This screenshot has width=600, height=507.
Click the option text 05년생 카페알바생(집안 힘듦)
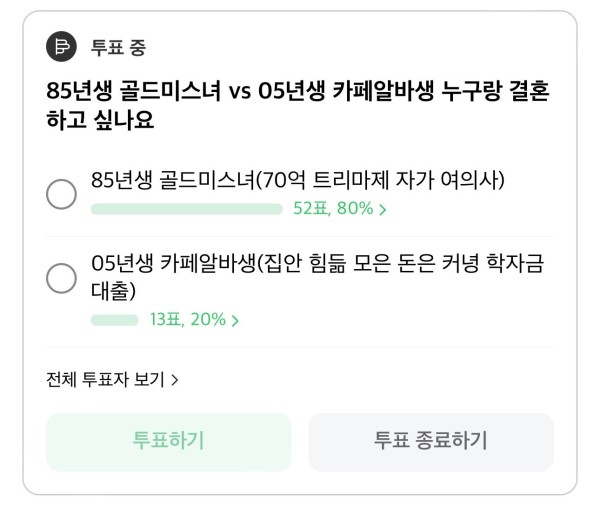[318, 264]
